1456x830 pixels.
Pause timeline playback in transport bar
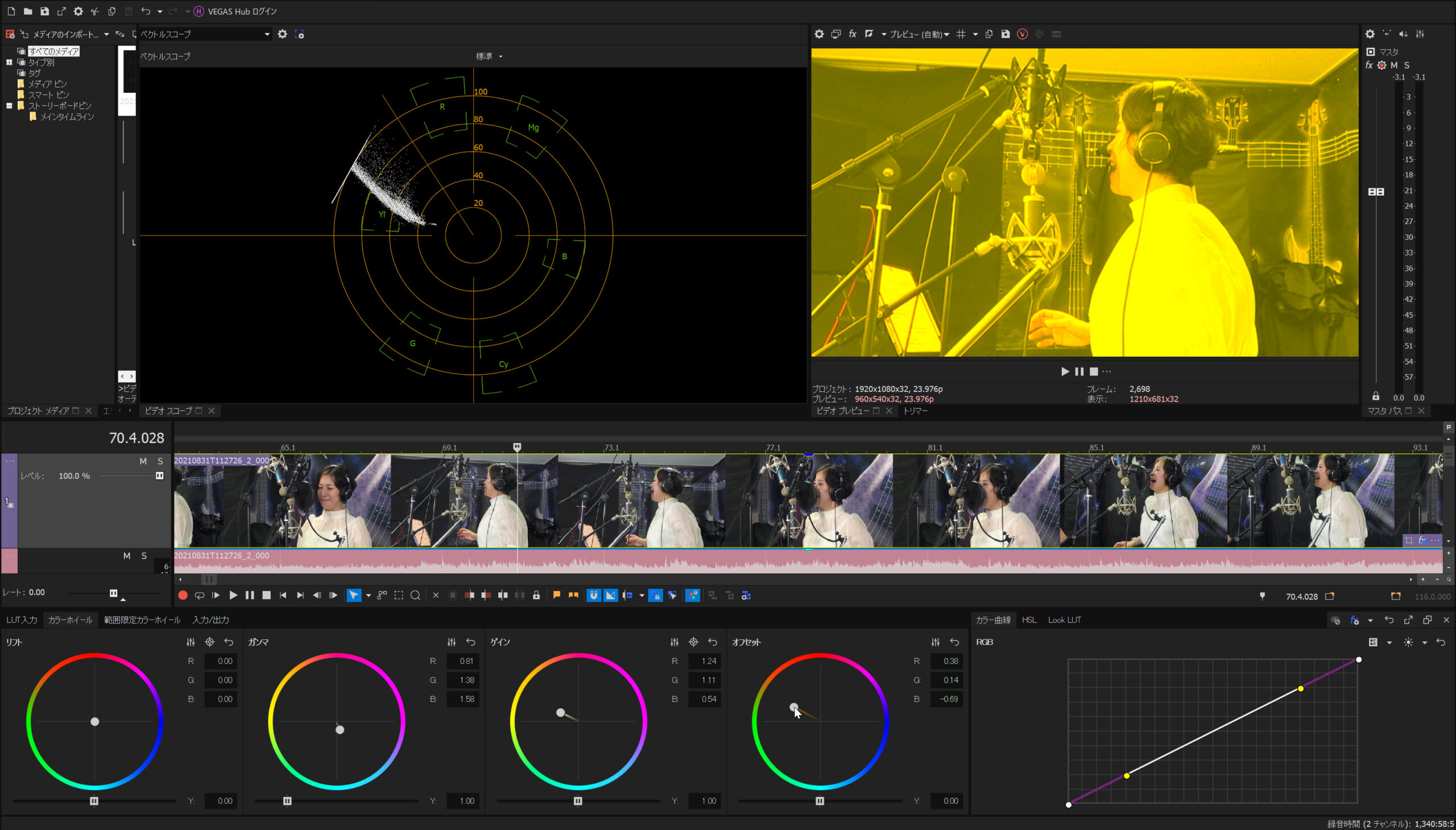click(250, 595)
